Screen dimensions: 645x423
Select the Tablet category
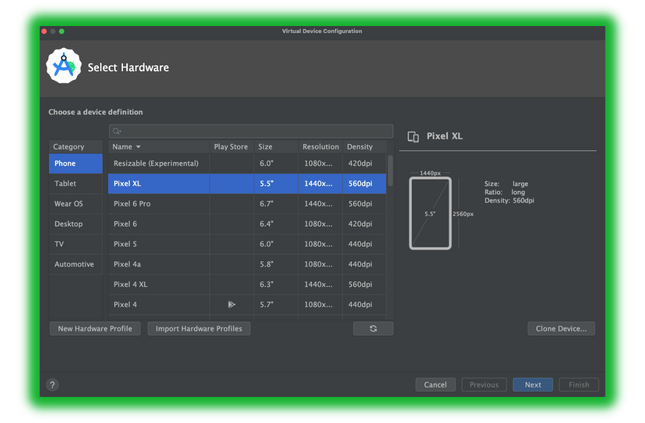[x=65, y=184]
